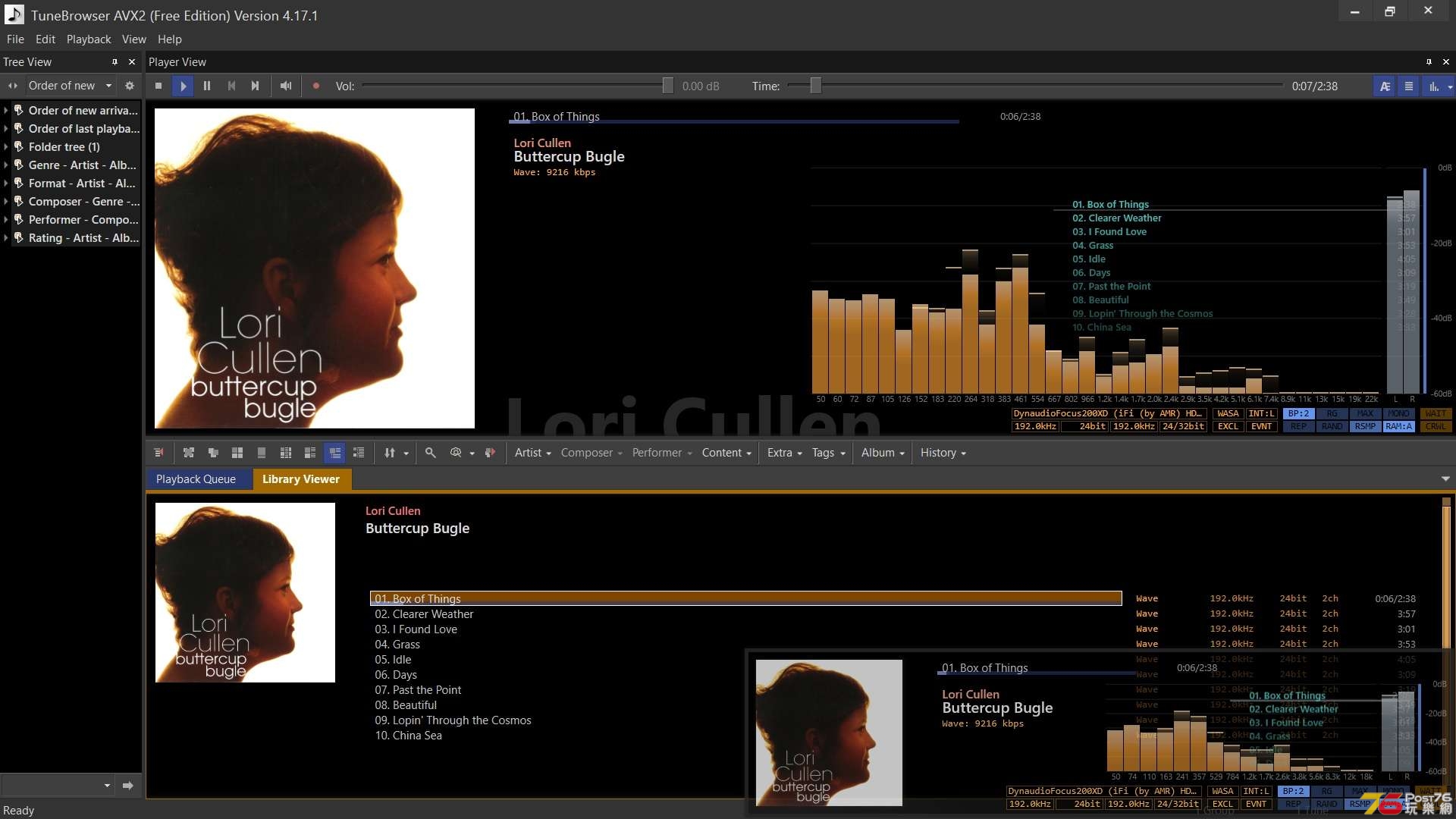Click the first red-marked library toolbar icon
This screenshot has height=819, width=1456.
coord(158,453)
